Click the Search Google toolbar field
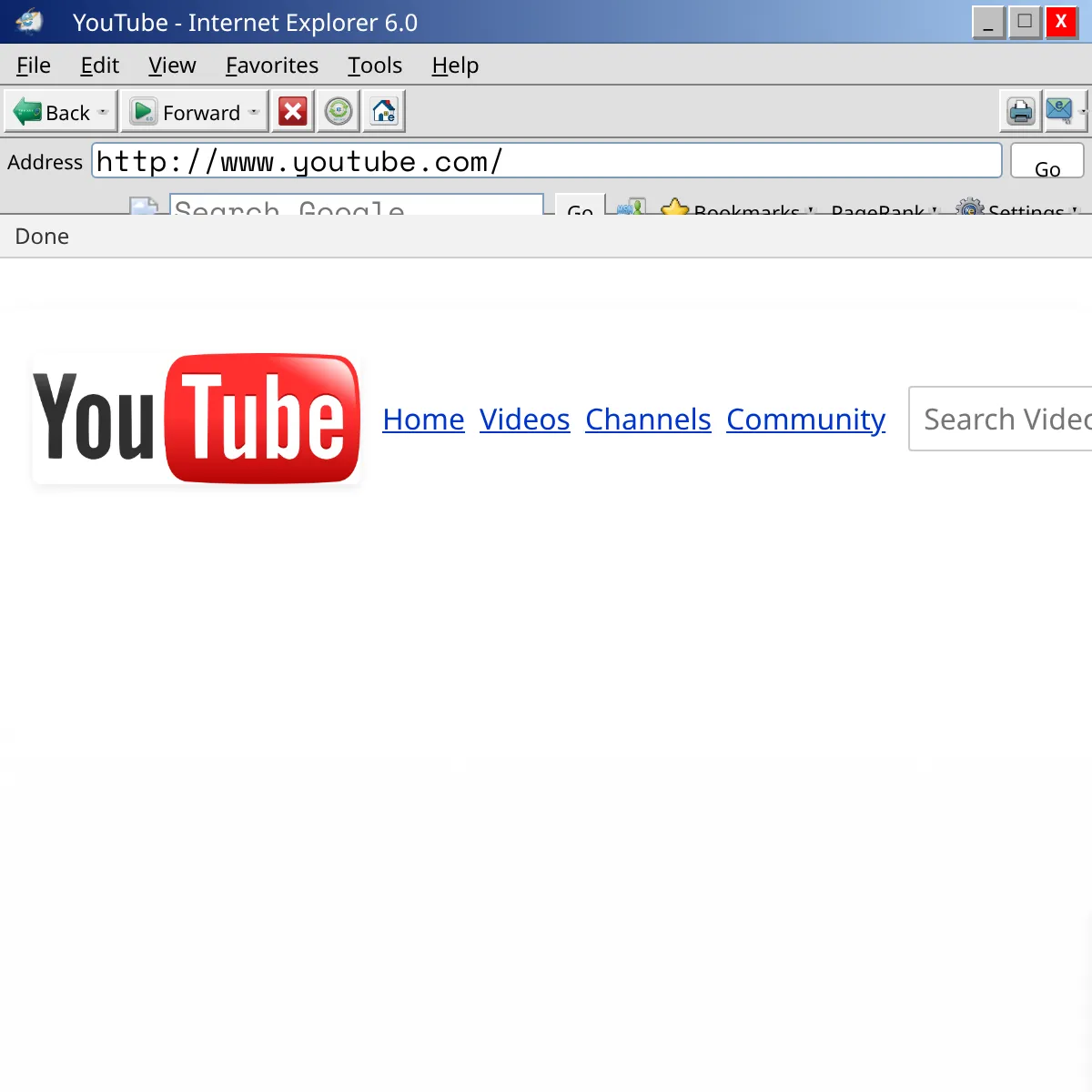This screenshot has height=1092, width=1092. point(357,206)
